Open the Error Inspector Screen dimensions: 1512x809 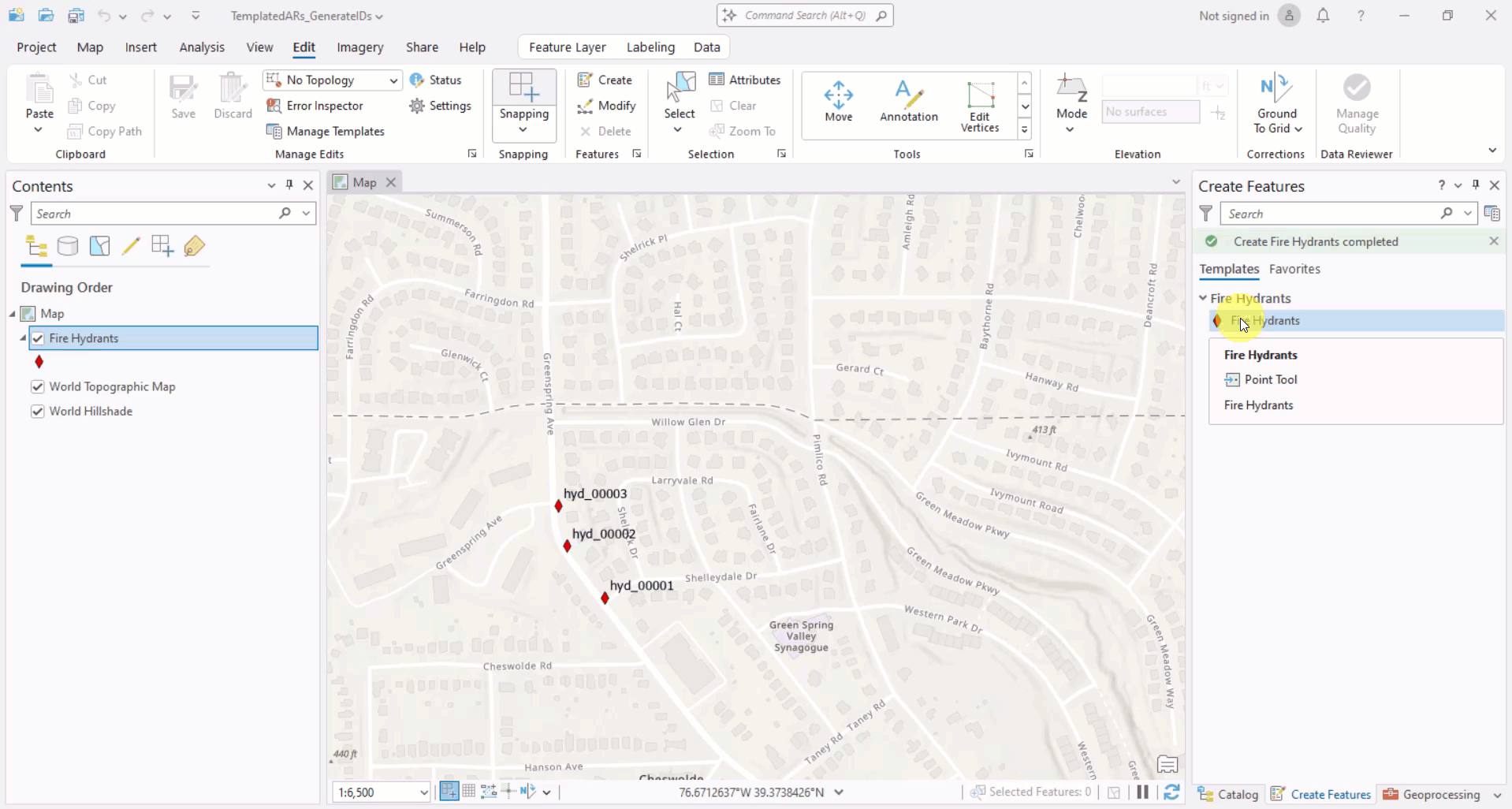click(x=315, y=106)
